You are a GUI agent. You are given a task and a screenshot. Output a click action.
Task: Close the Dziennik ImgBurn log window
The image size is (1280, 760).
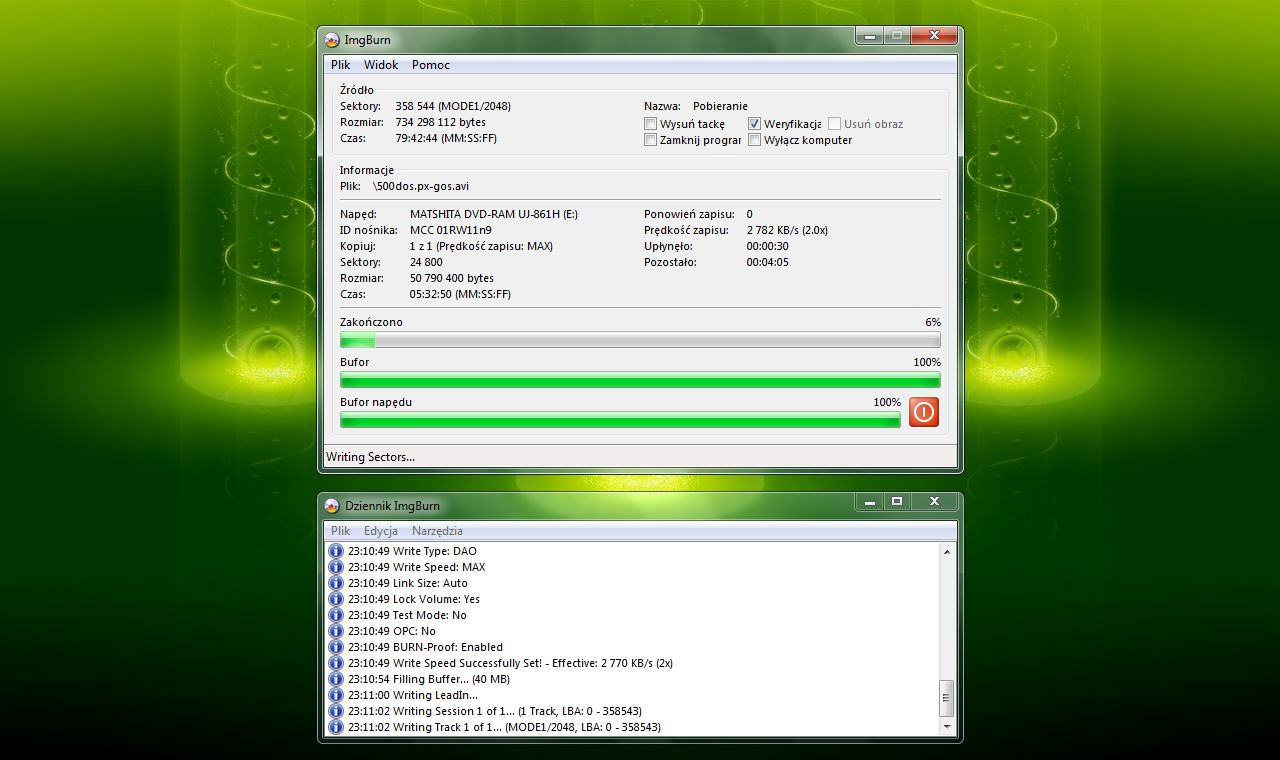(x=935, y=501)
